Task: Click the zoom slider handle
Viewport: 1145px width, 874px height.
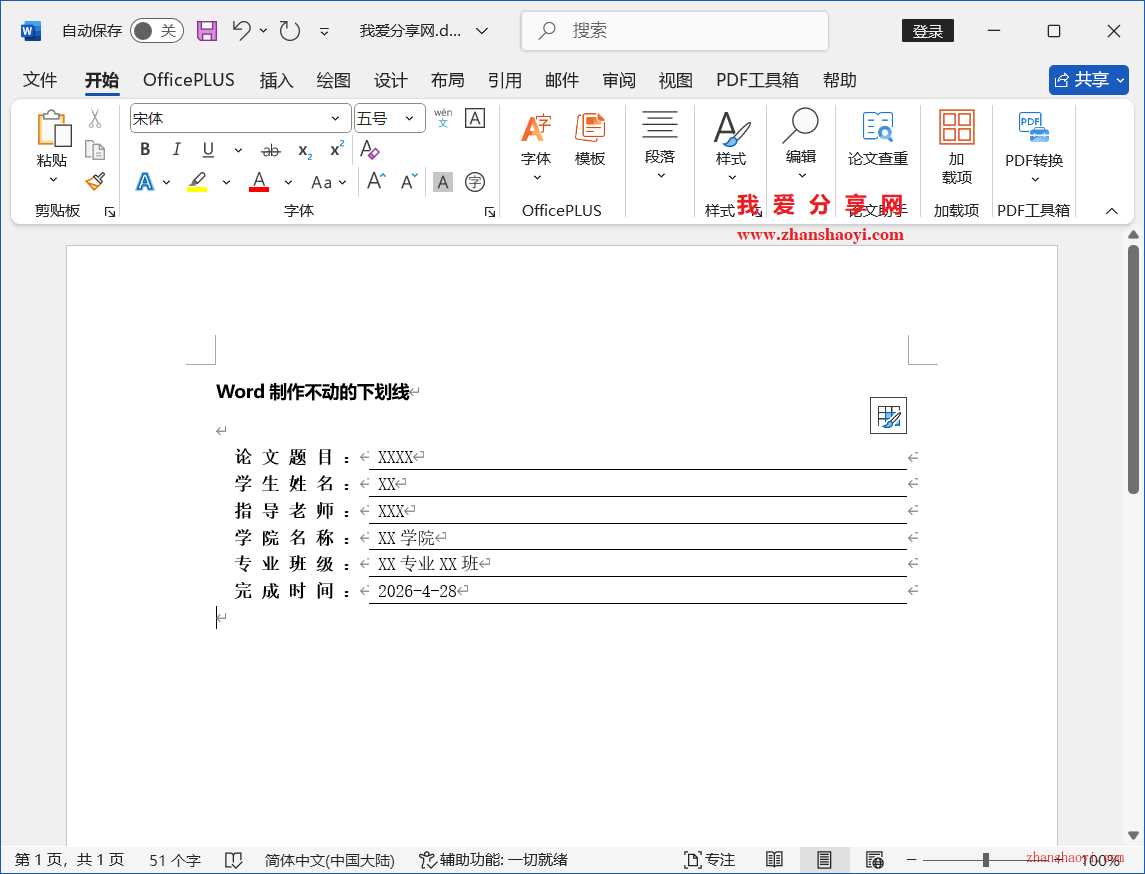Action: 986,860
